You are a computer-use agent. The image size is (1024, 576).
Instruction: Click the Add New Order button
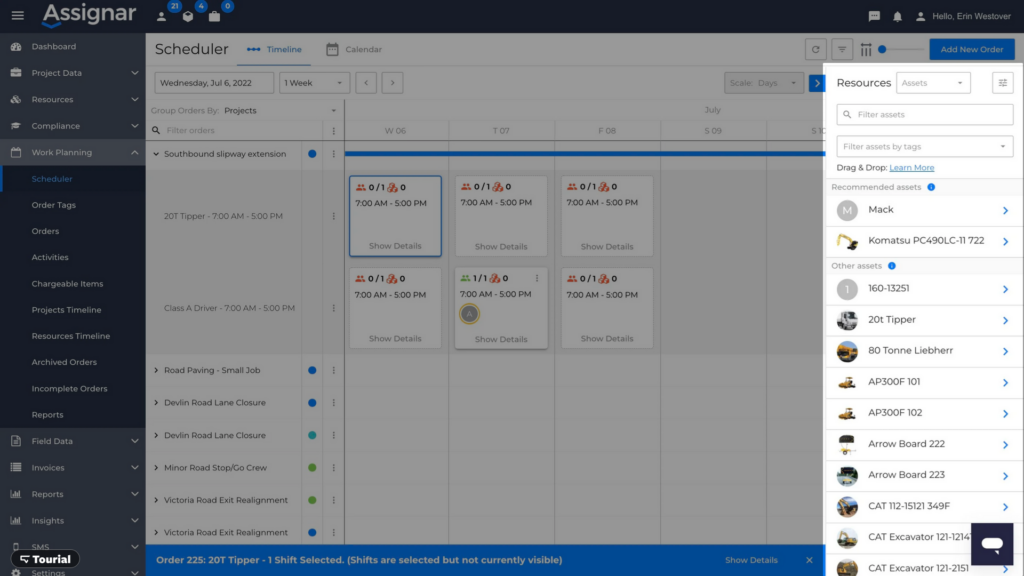[971, 48]
